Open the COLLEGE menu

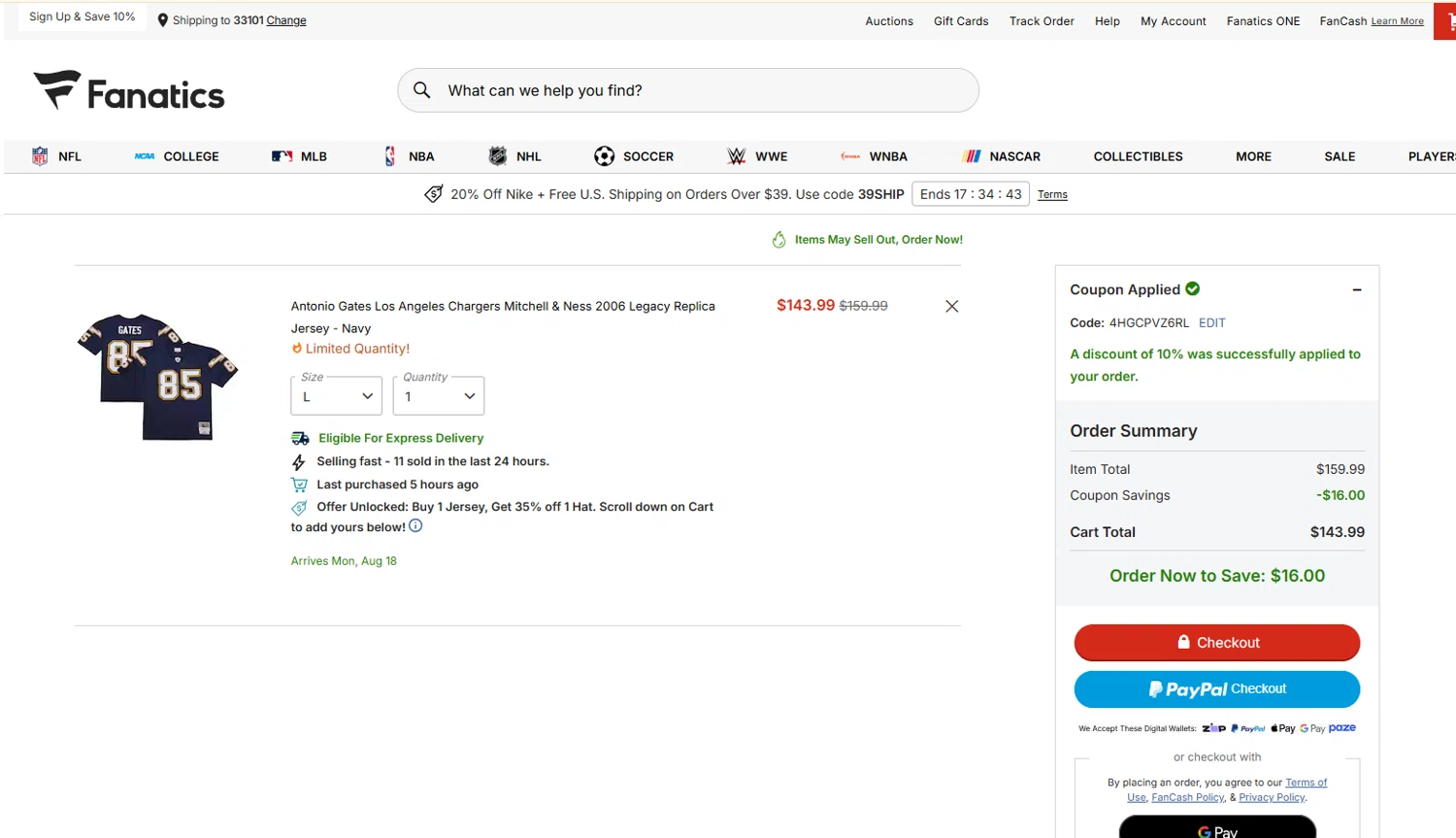[191, 156]
